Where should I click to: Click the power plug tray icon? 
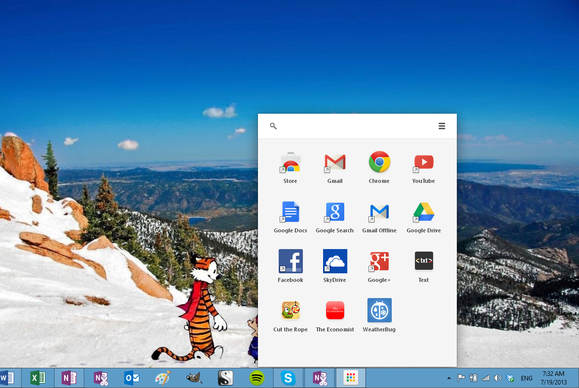pyautogui.click(x=473, y=378)
